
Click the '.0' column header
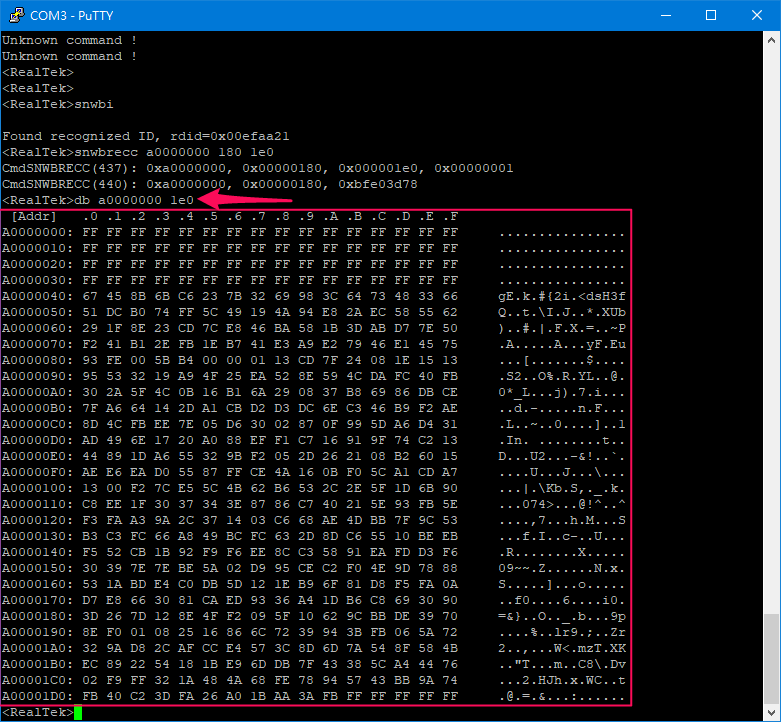point(90,216)
